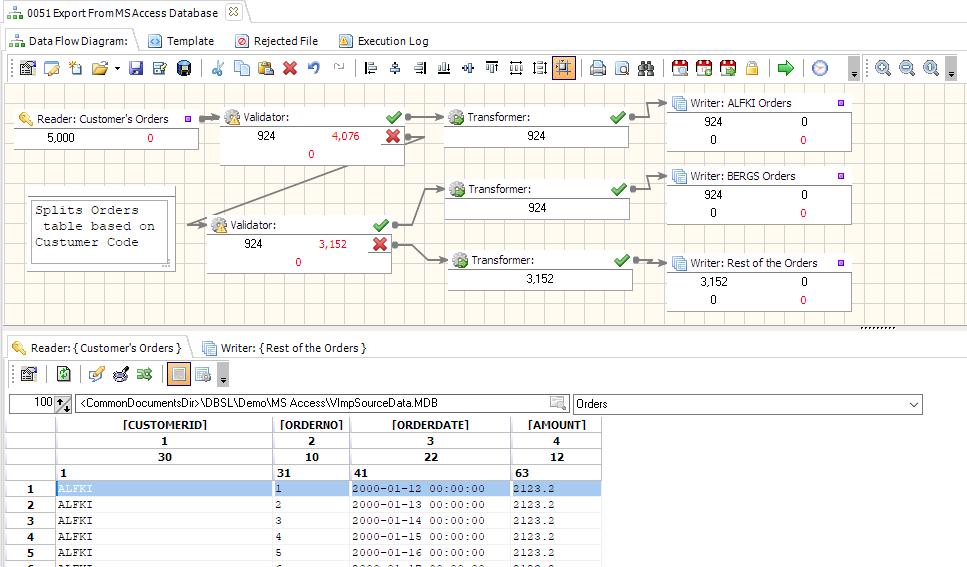The width and height of the screenshot is (967, 567).
Task: Open the dropdown arrow next to Open folder
Action: [117, 68]
